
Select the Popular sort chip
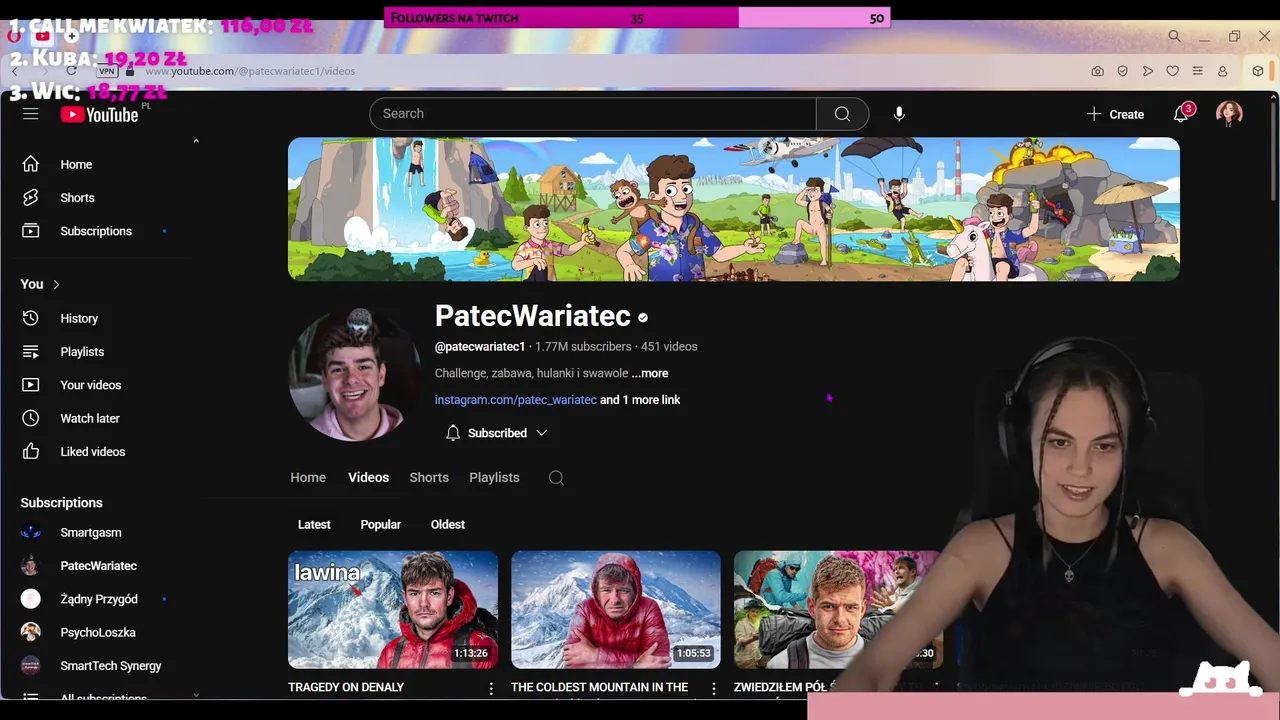click(381, 525)
